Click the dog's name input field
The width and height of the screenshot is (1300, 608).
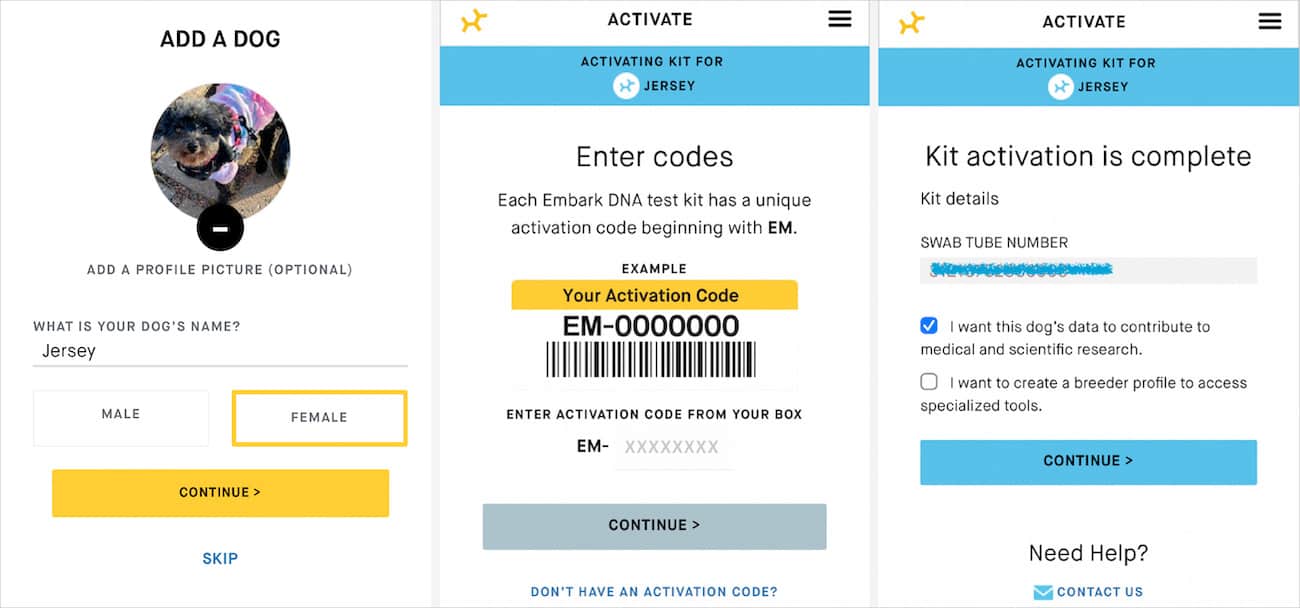pyautogui.click(x=220, y=352)
